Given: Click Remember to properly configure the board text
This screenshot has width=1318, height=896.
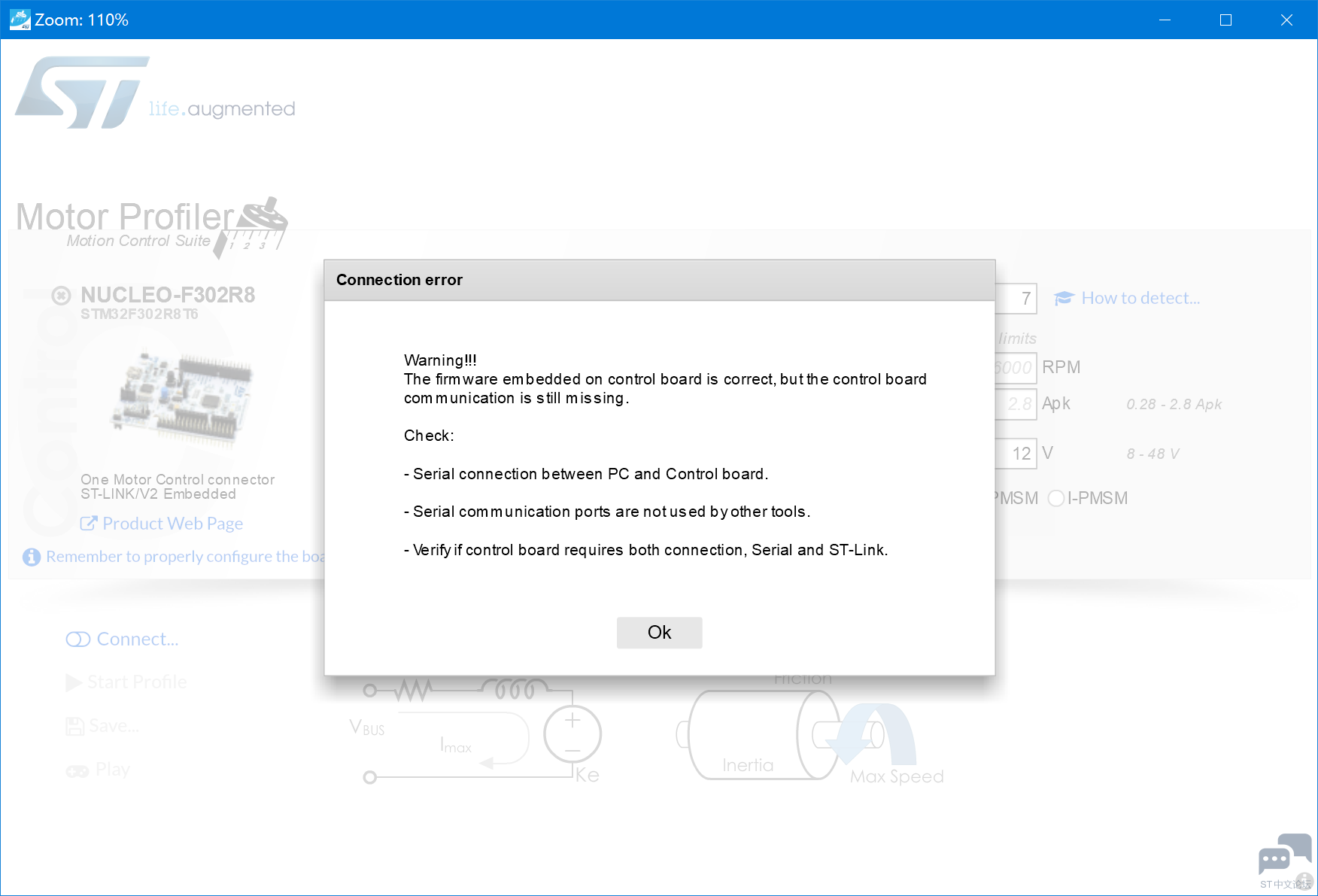Looking at the screenshot, I should pos(185,557).
